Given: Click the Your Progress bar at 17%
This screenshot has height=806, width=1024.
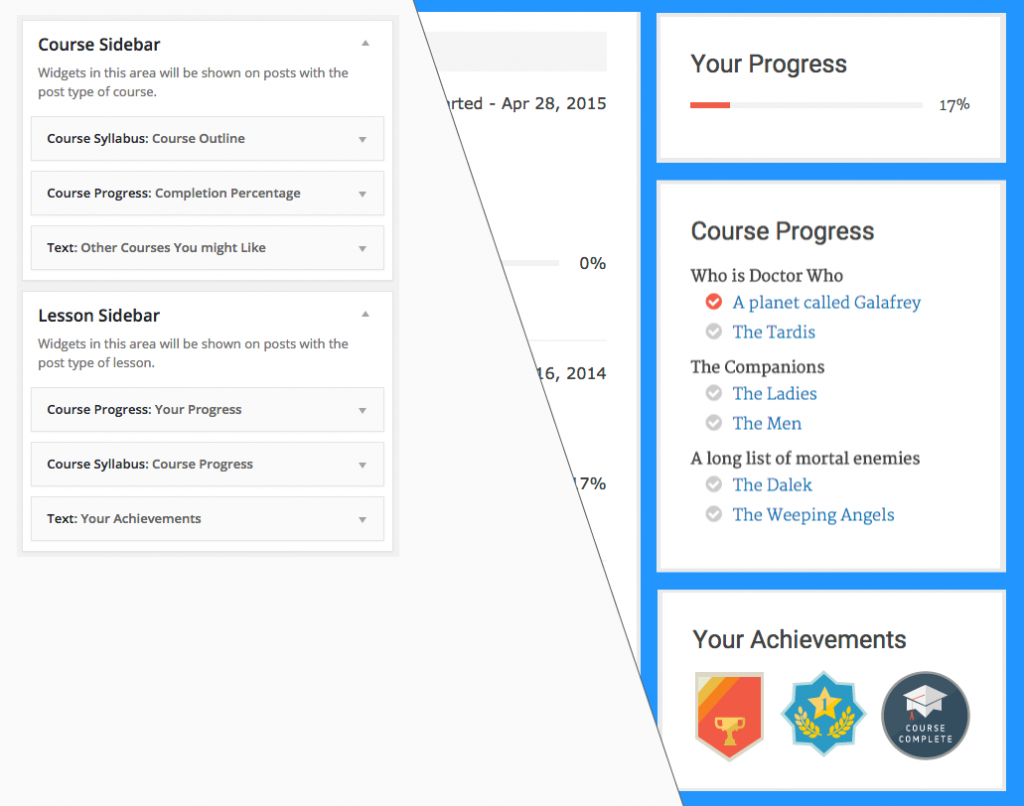Looking at the screenshot, I should 806,104.
